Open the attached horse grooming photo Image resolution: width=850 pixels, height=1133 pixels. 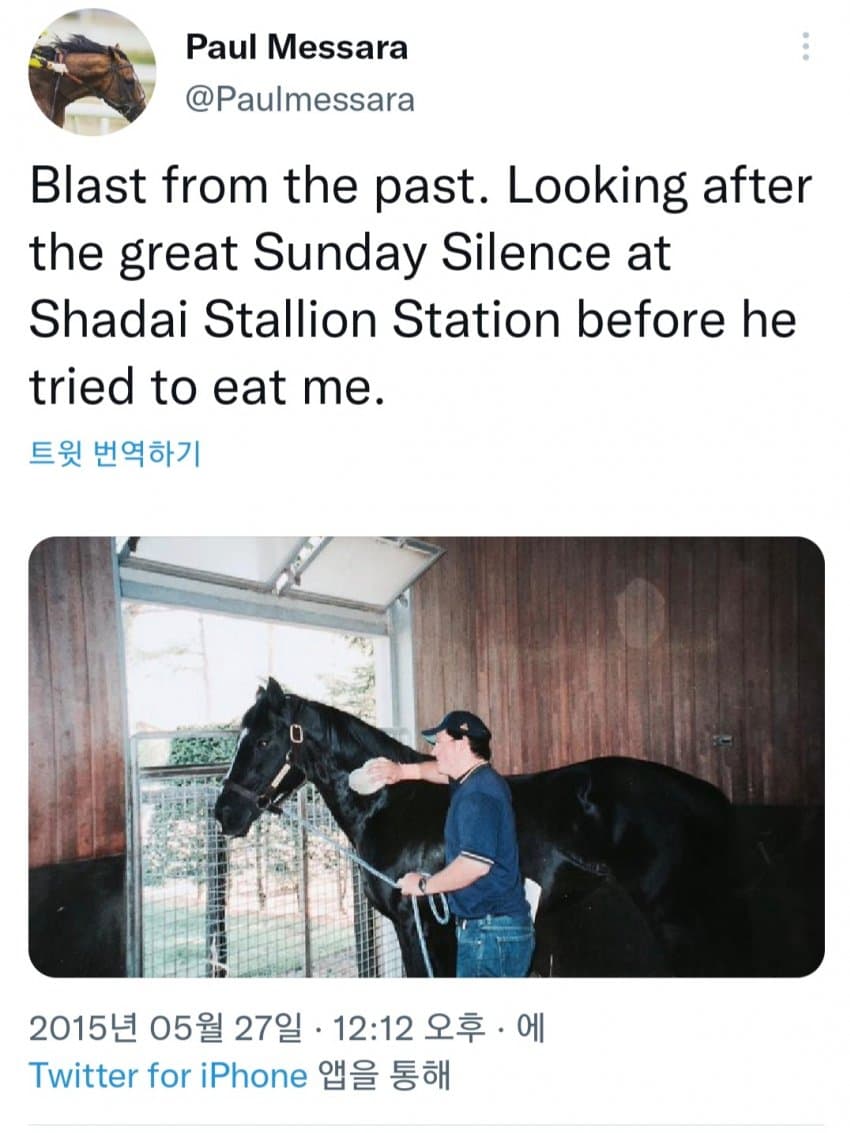click(x=426, y=756)
